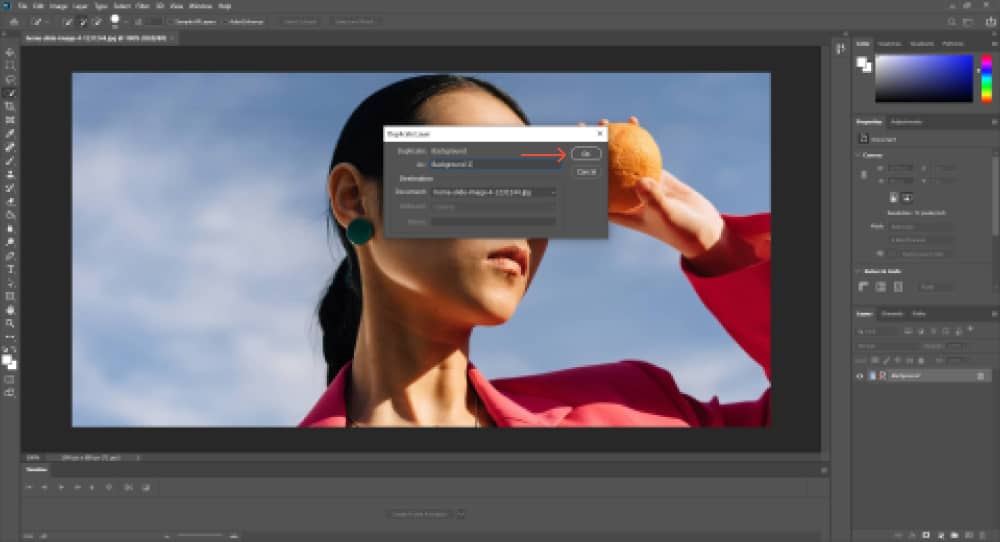The width and height of the screenshot is (1000, 542).
Task: Click foreground/background swatches at toolbar bottom
Action: coord(9,362)
